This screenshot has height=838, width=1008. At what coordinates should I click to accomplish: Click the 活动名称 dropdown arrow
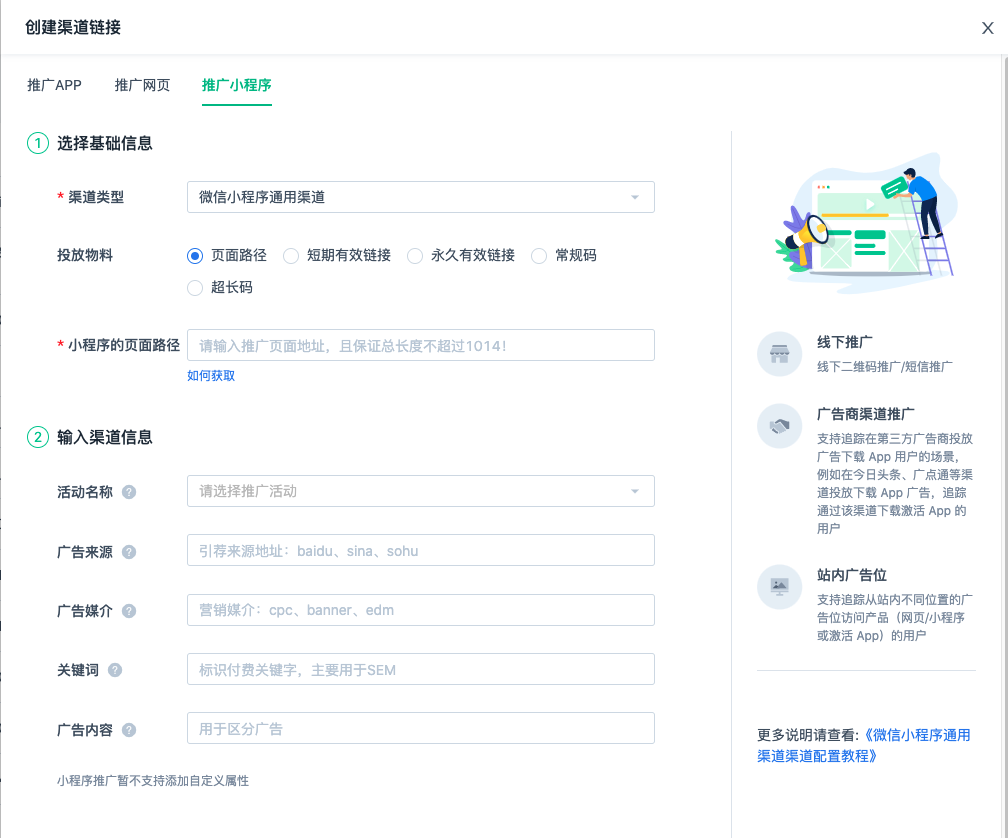pyautogui.click(x=634, y=492)
